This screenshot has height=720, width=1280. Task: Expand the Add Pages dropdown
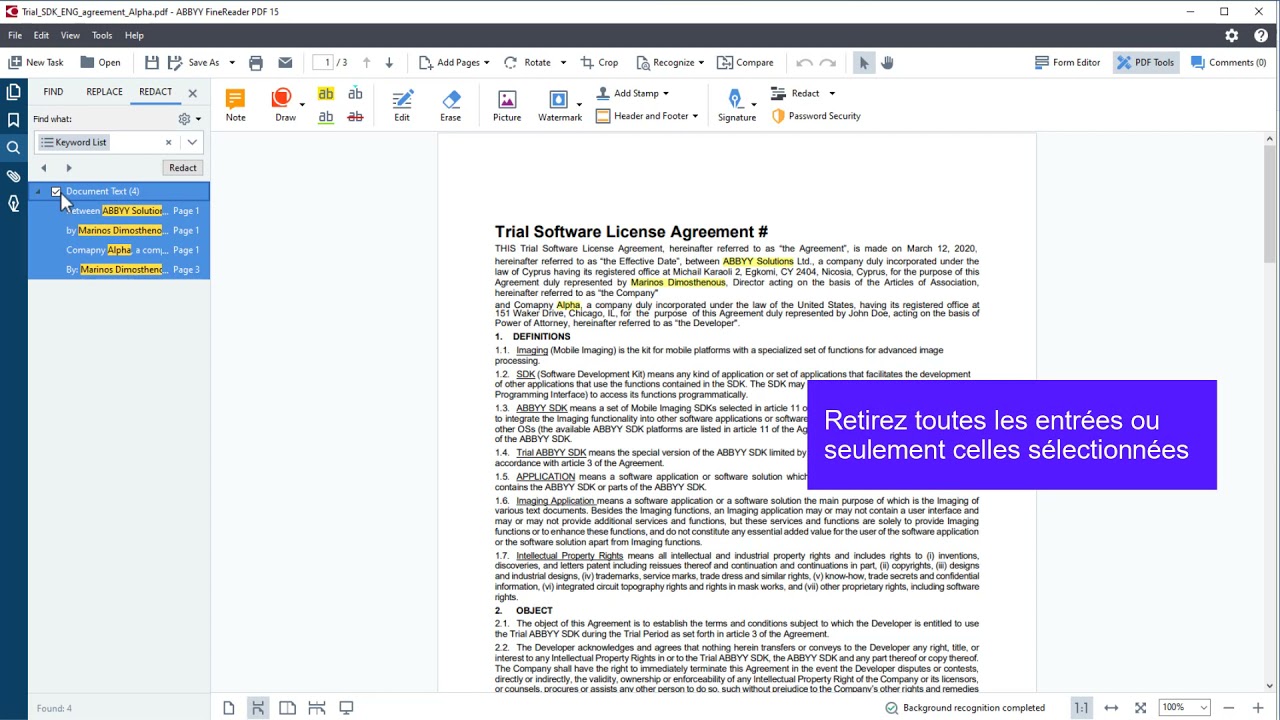[x=487, y=62]
